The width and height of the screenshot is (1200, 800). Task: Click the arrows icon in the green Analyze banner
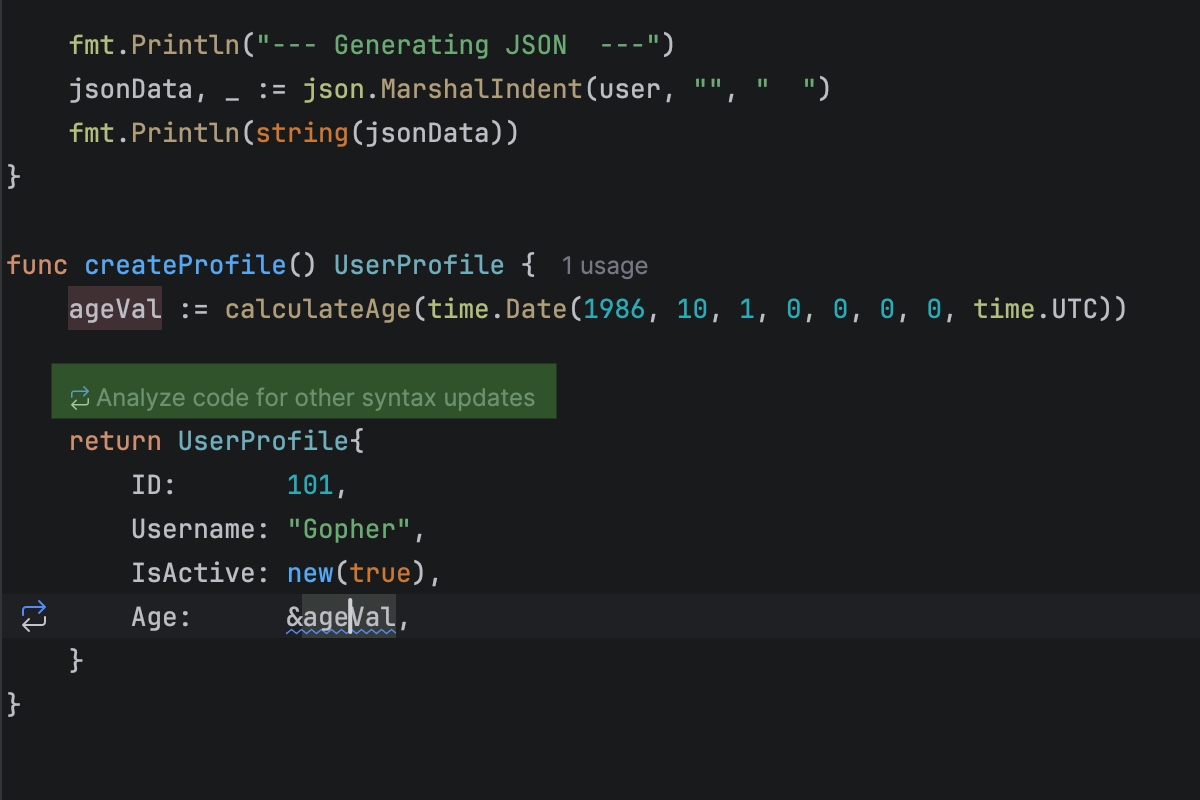(80, 398)
